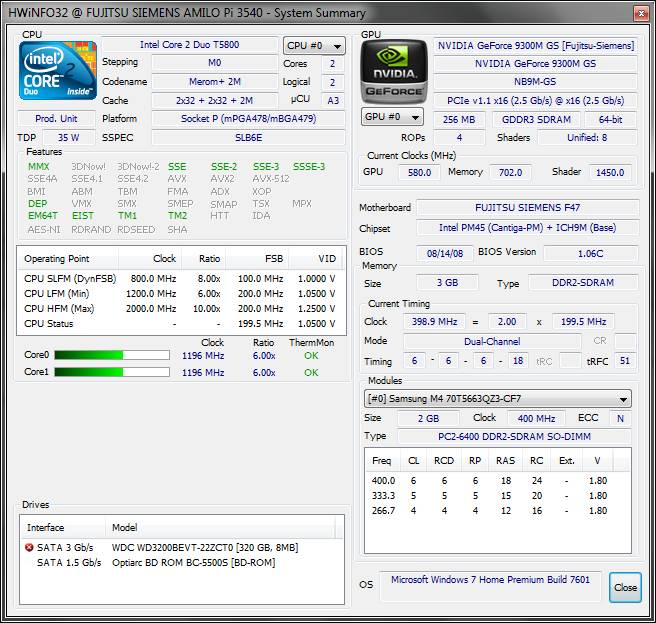Click the SSPEC value SLB6E
The height and width of the screenshot is (623, 656).
pyautogui.click(x=249, y=138)
